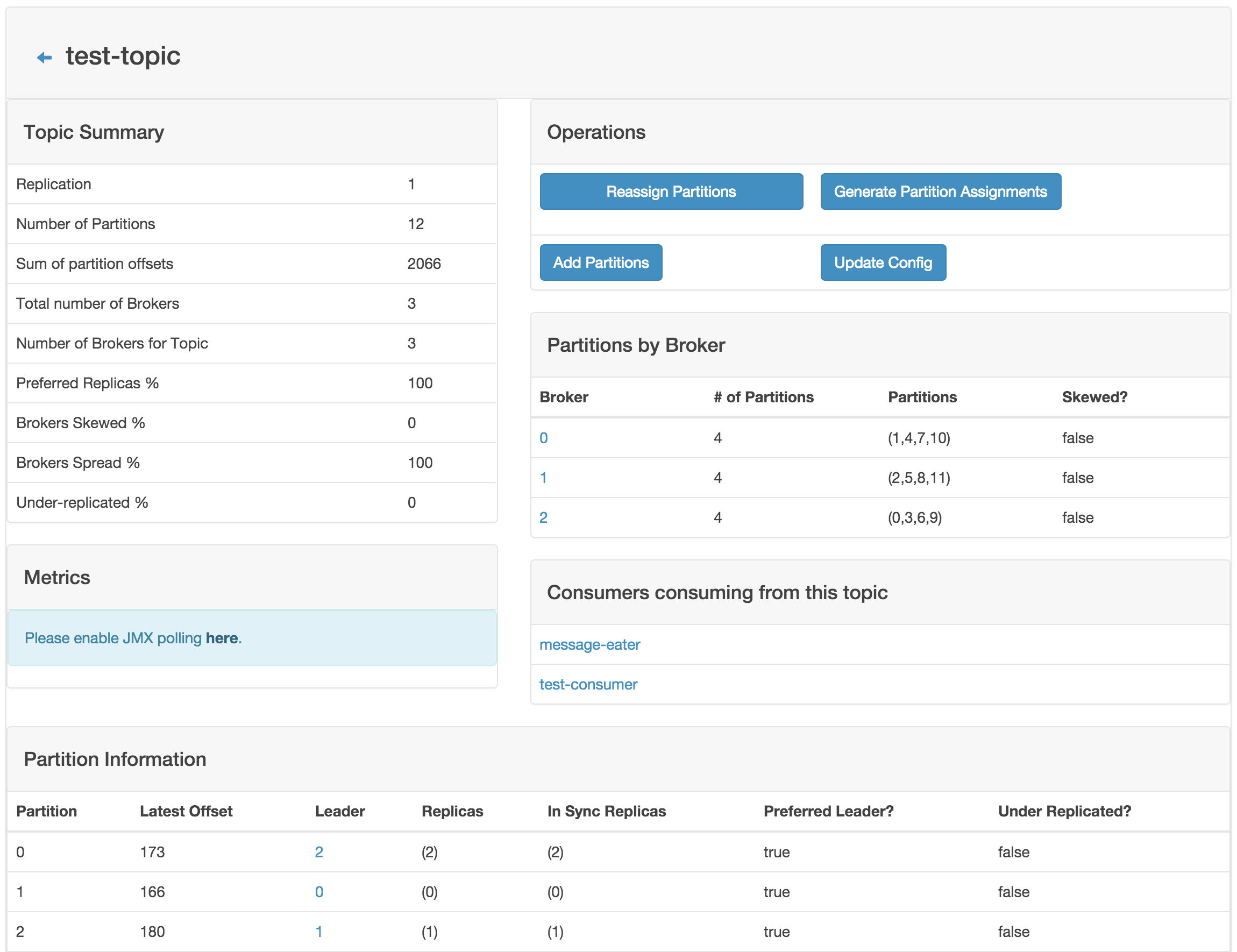This screenshot has width=1237, height=952.
Task: Click the '# of Partitions' column header
Action: [x=764, y=397]
